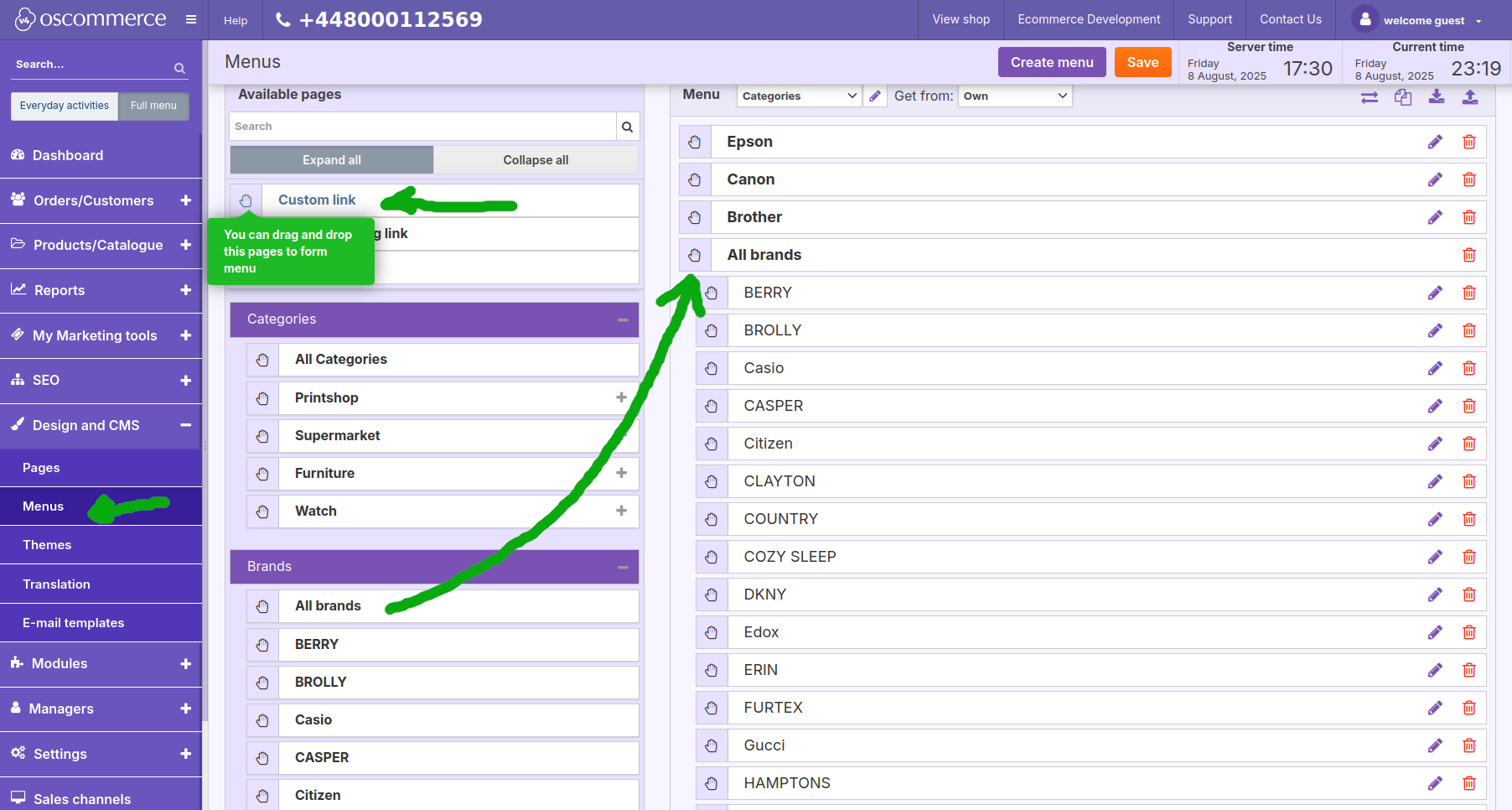Click the user avatar icon in the header

pos(1364,19)
